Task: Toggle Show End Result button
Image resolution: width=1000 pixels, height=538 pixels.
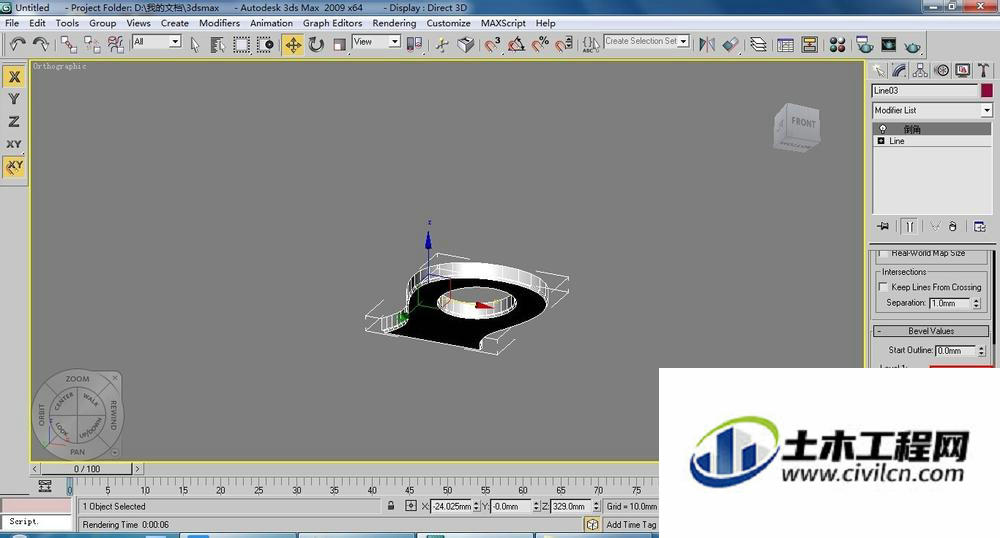Action: [909, 226]
